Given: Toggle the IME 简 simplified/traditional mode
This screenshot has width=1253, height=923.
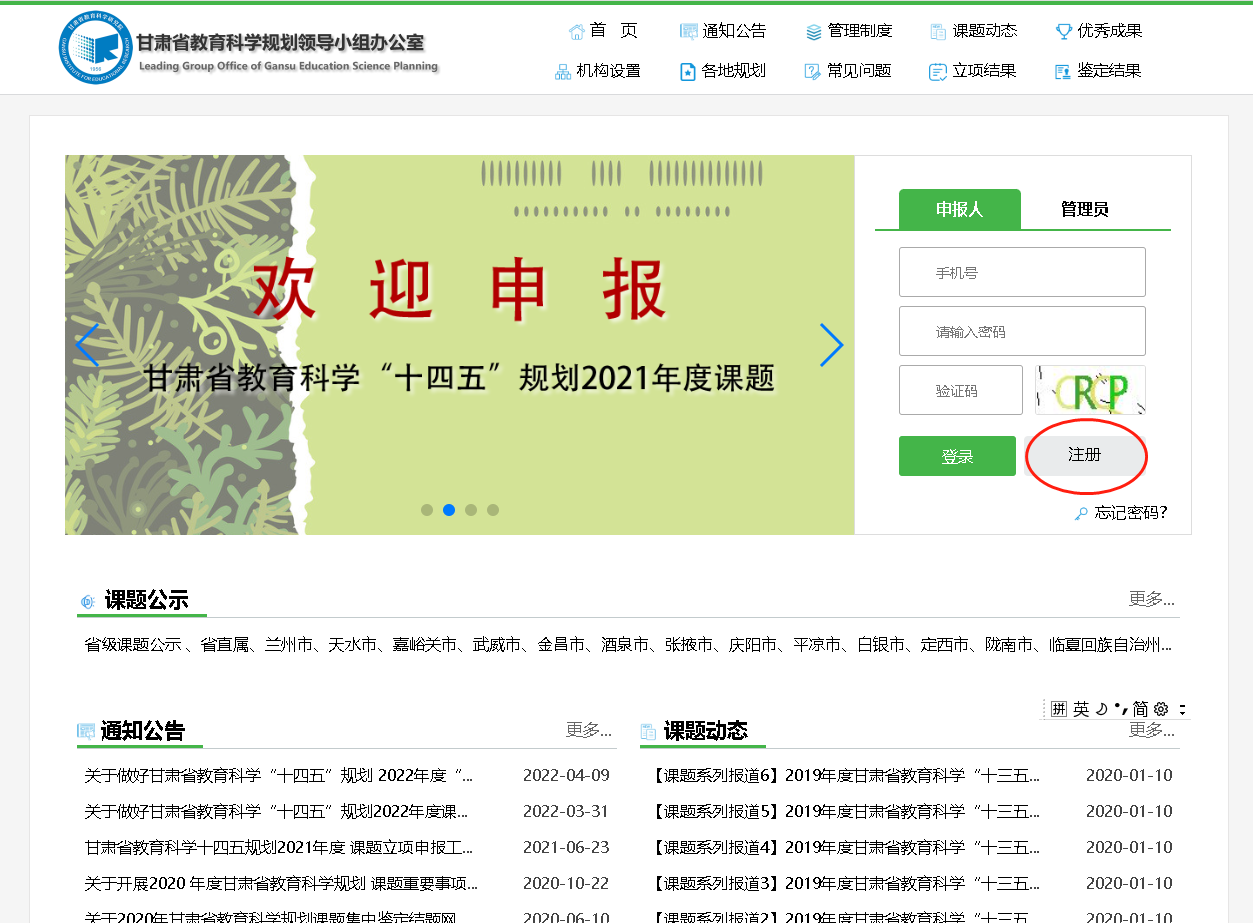Looking at the screenshot, I should click(x=1140, y=709).
